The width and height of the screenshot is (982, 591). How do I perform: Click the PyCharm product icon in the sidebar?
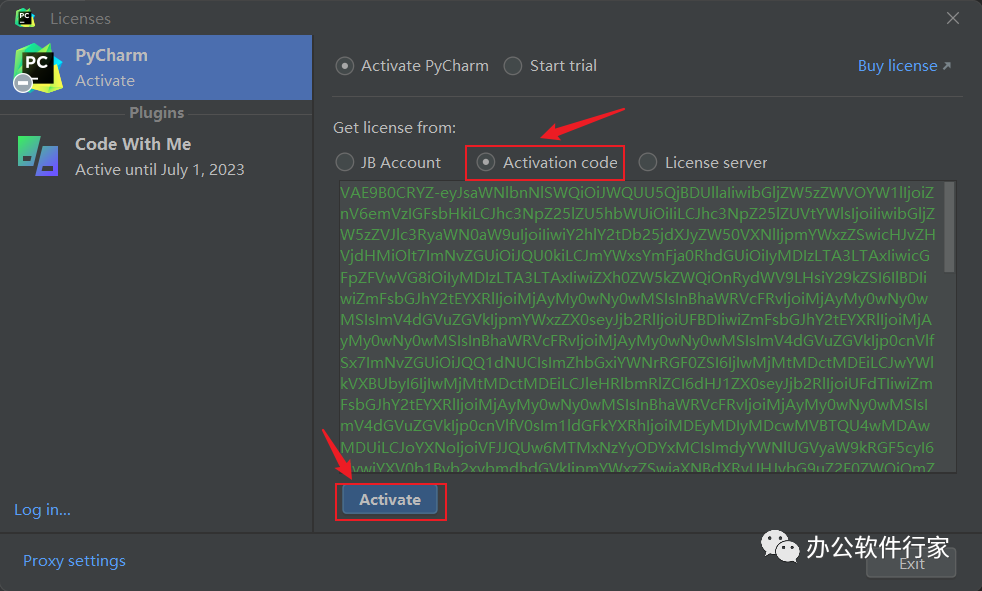37,68
